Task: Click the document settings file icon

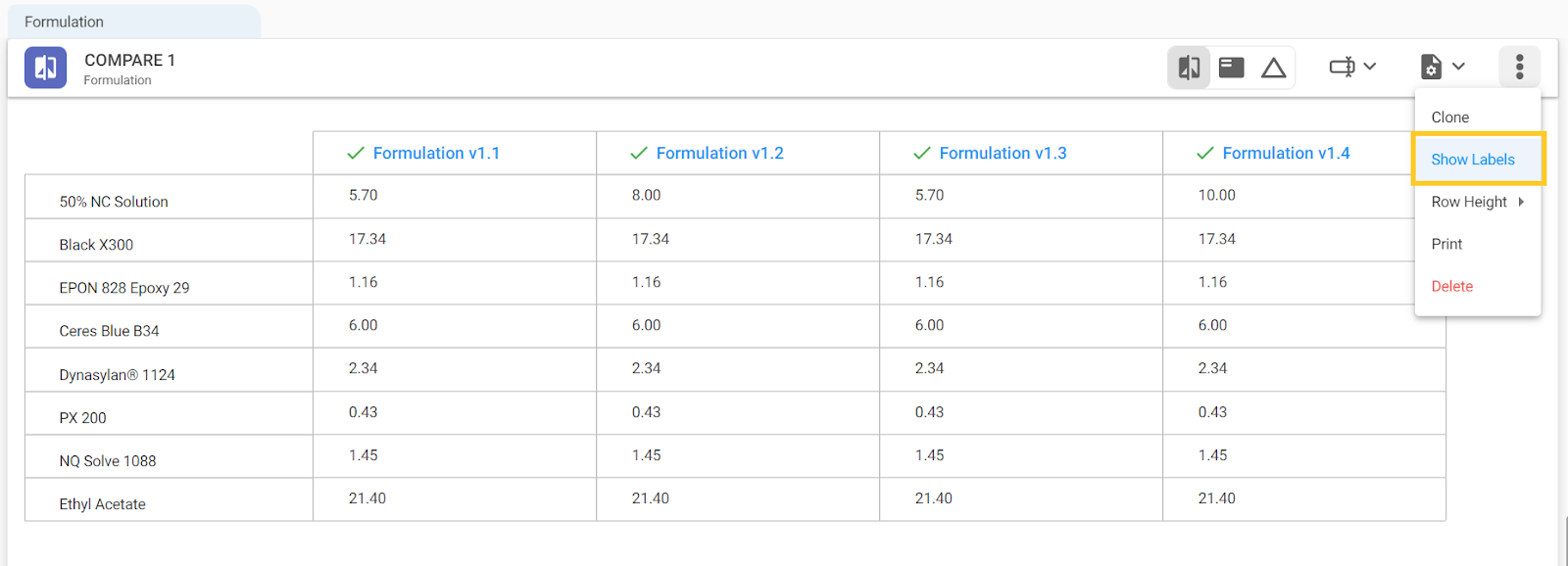Action: tap(1431, 67)
